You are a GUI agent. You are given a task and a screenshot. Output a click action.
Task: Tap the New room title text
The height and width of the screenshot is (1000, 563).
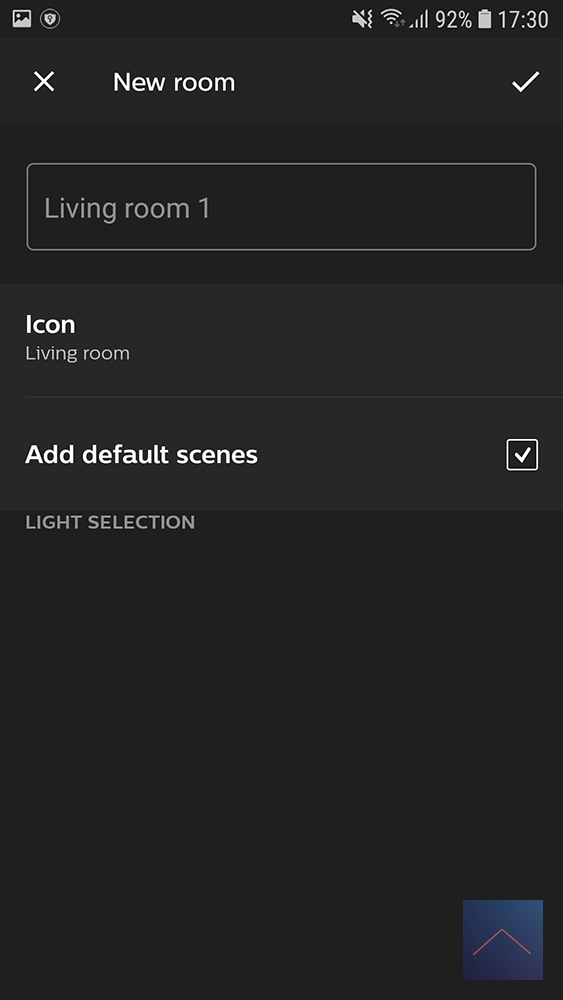pyautogui.click(x=174, y=82)
